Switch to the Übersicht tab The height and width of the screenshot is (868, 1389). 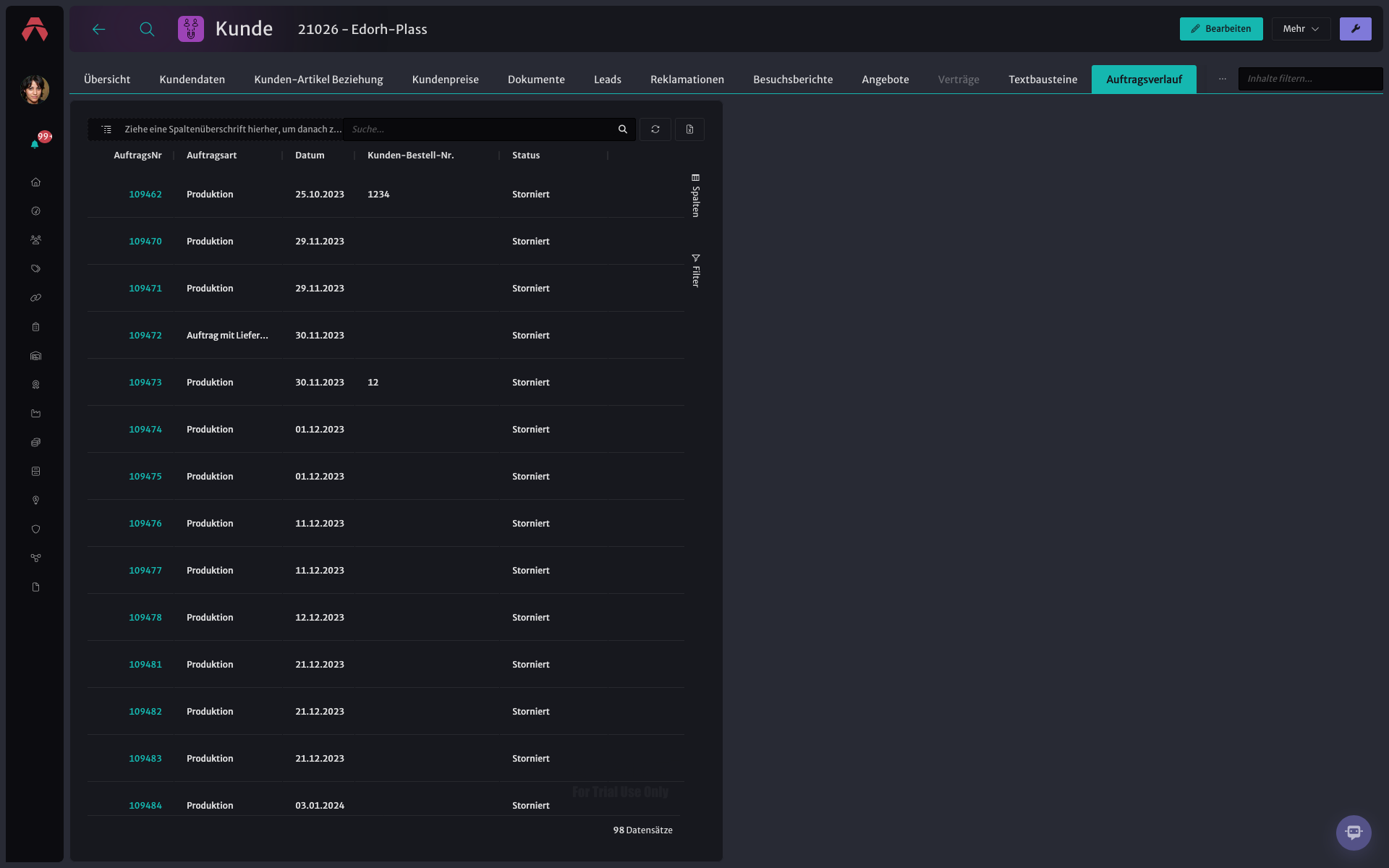[107, 80]
